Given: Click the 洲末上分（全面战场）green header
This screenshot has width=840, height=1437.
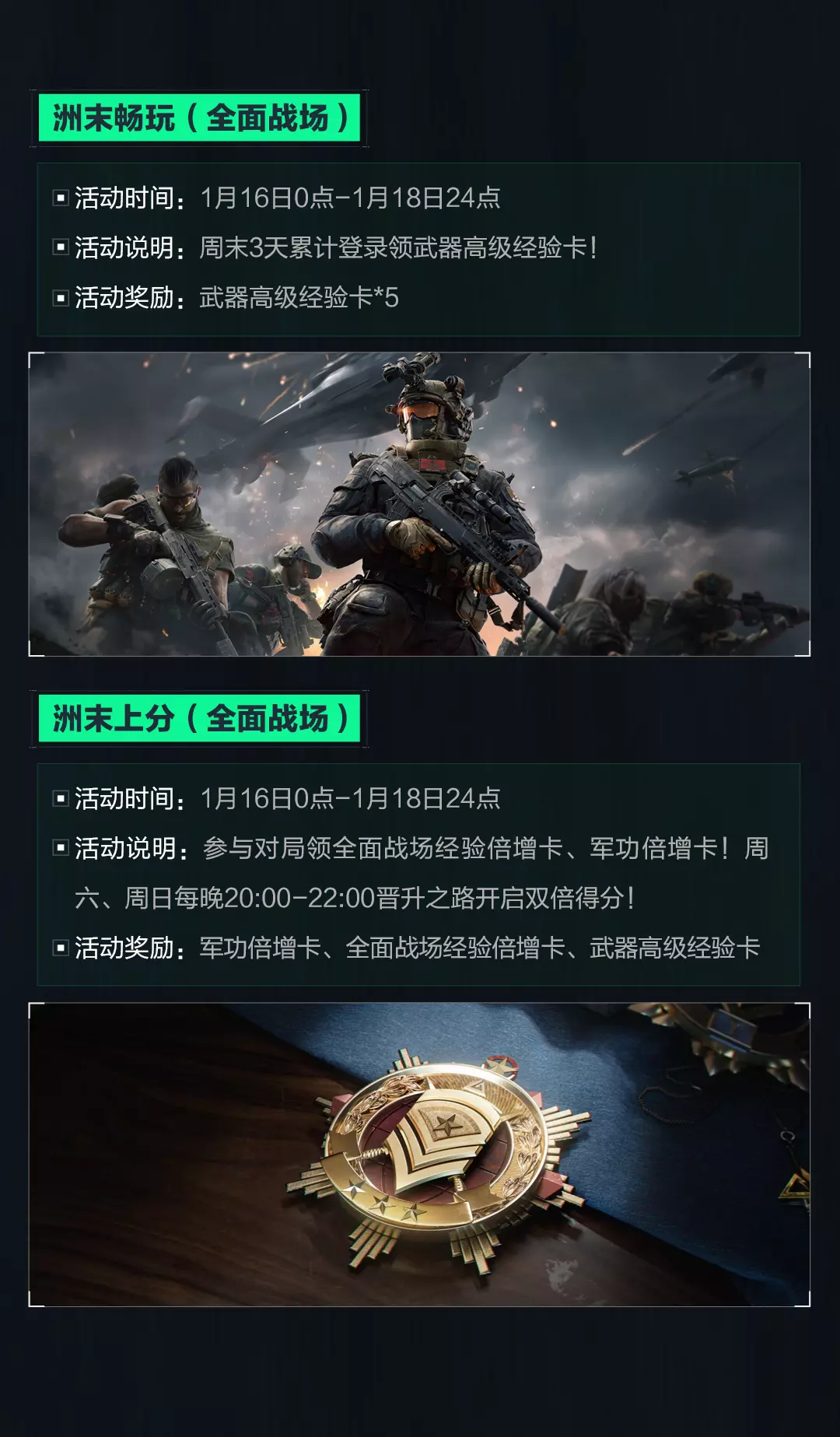Looking at the screenshot, I should point(199,719).
